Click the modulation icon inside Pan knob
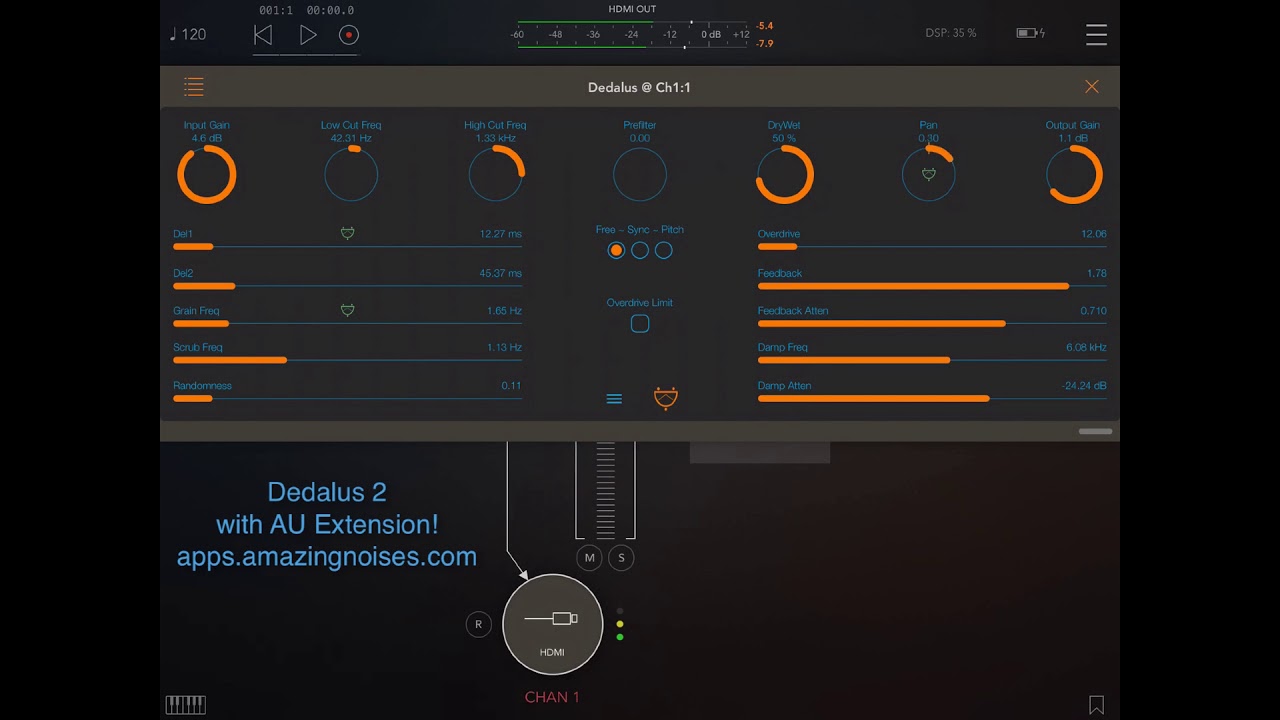The image size is (1280, 720). point(929,174)
